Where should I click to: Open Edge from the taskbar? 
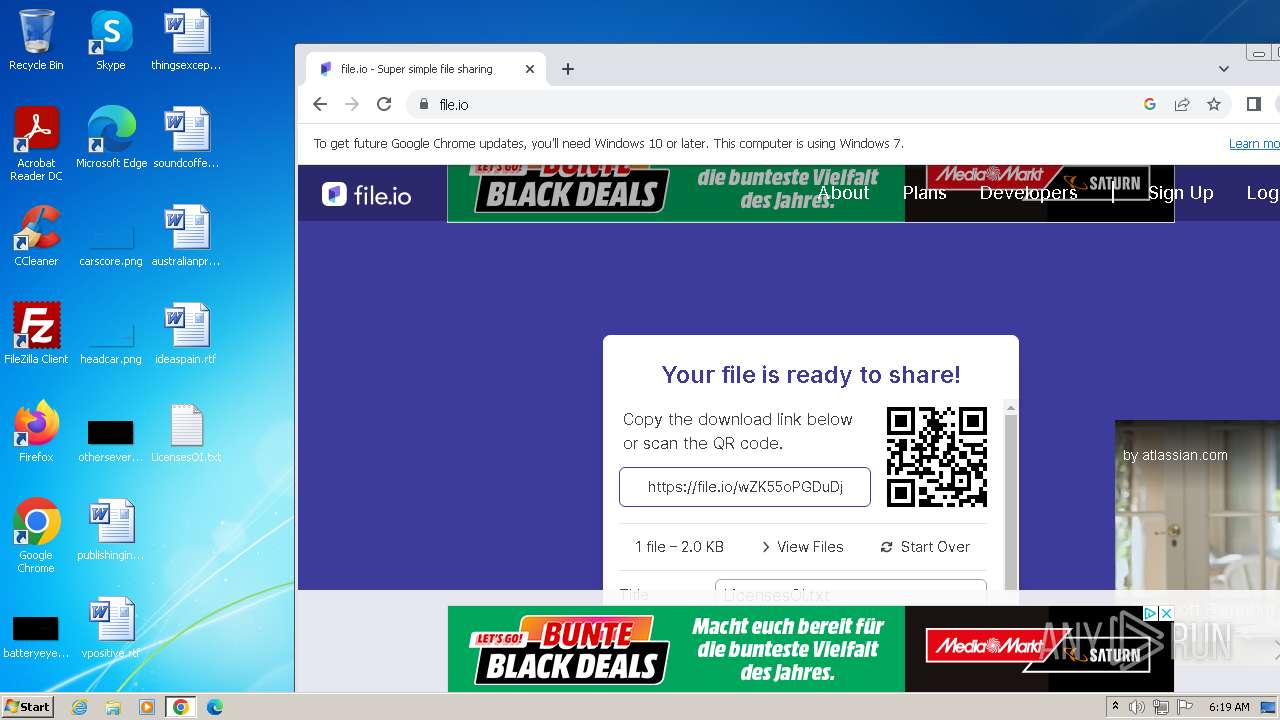pos(215,707)
